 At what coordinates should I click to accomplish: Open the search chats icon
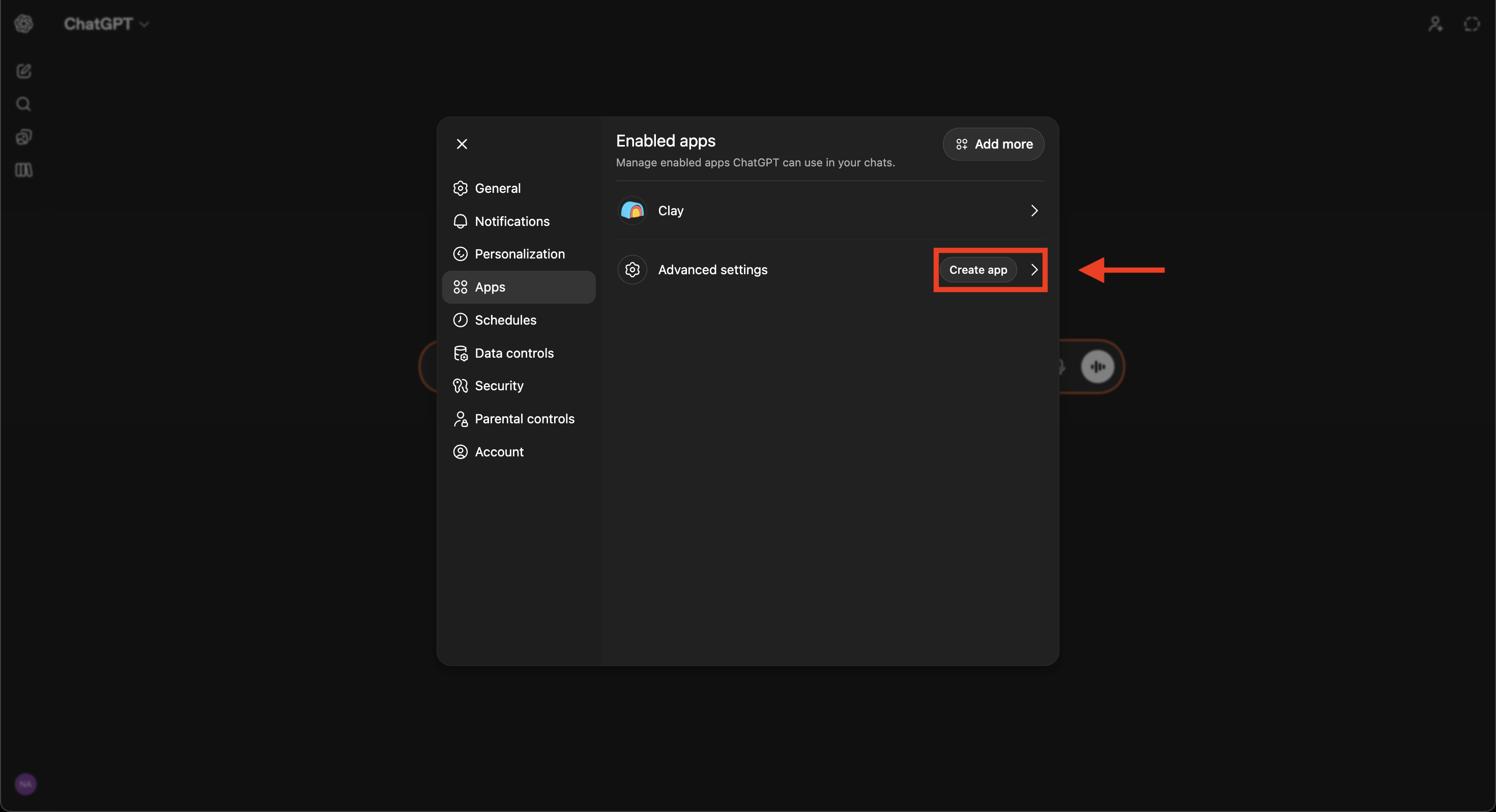(24, 104)
